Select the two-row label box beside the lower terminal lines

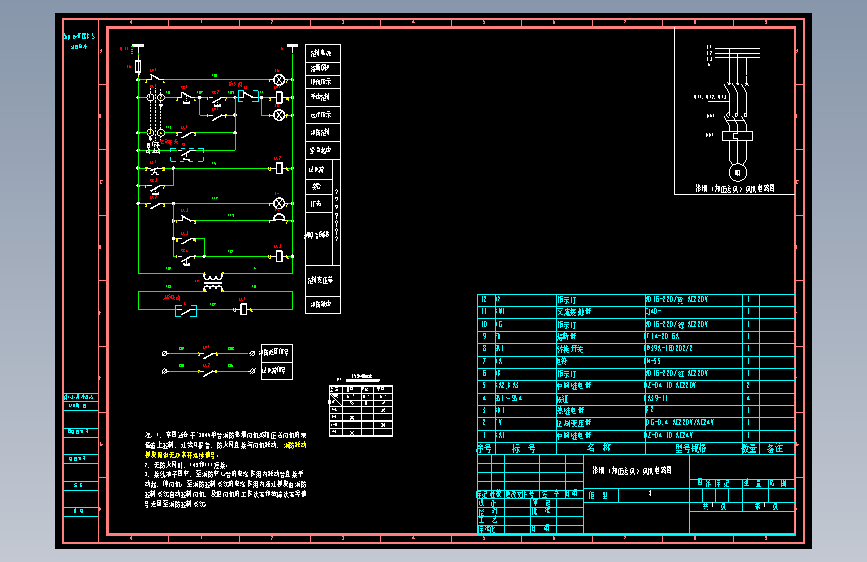[276, 362]
